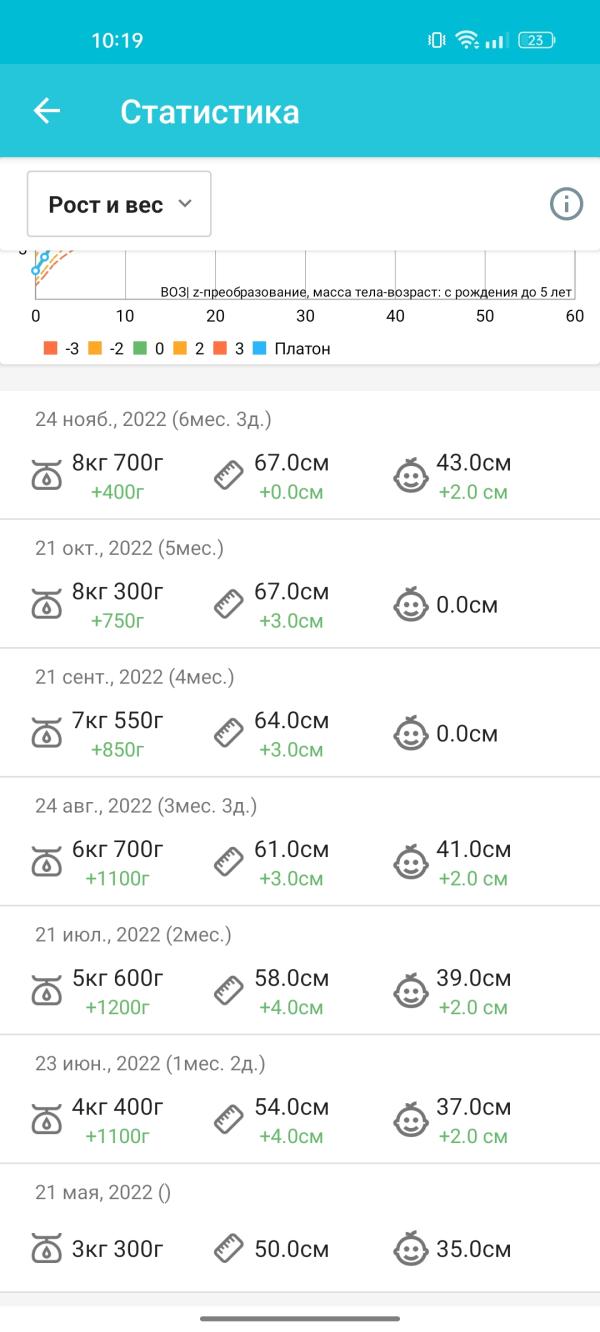Viewport: 600px width, 1332px height.
Task: Toggle the blue Платон legend series
Action: 294,349
